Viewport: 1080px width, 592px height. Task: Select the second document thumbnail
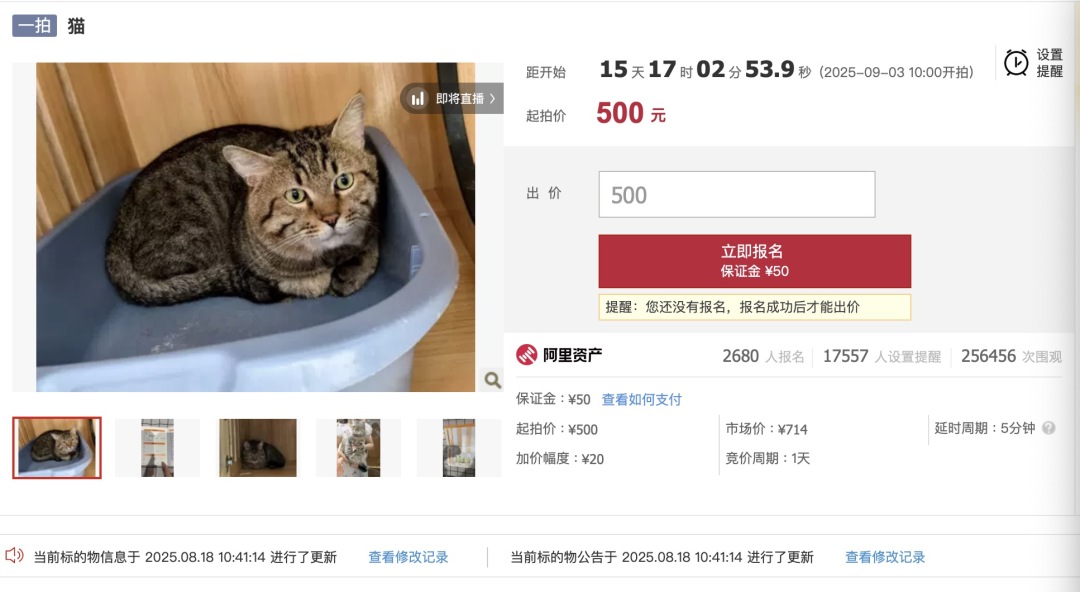[157, 447]
